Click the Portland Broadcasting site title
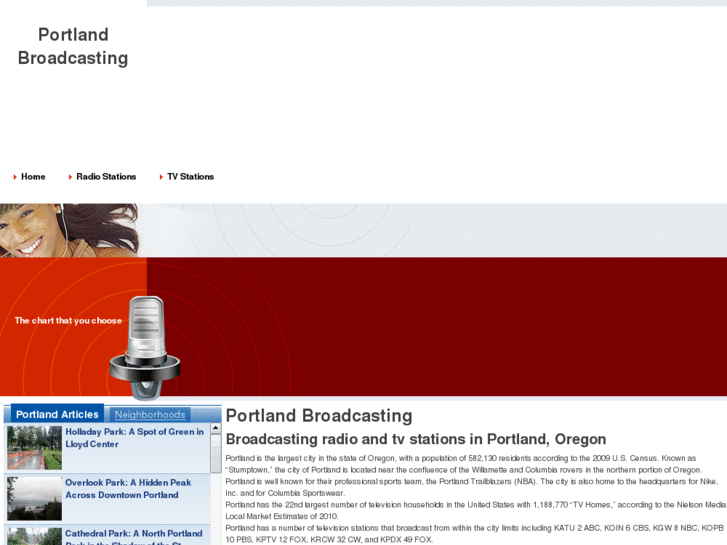Viewport: 727px width, 545px height. click(73, 46)
